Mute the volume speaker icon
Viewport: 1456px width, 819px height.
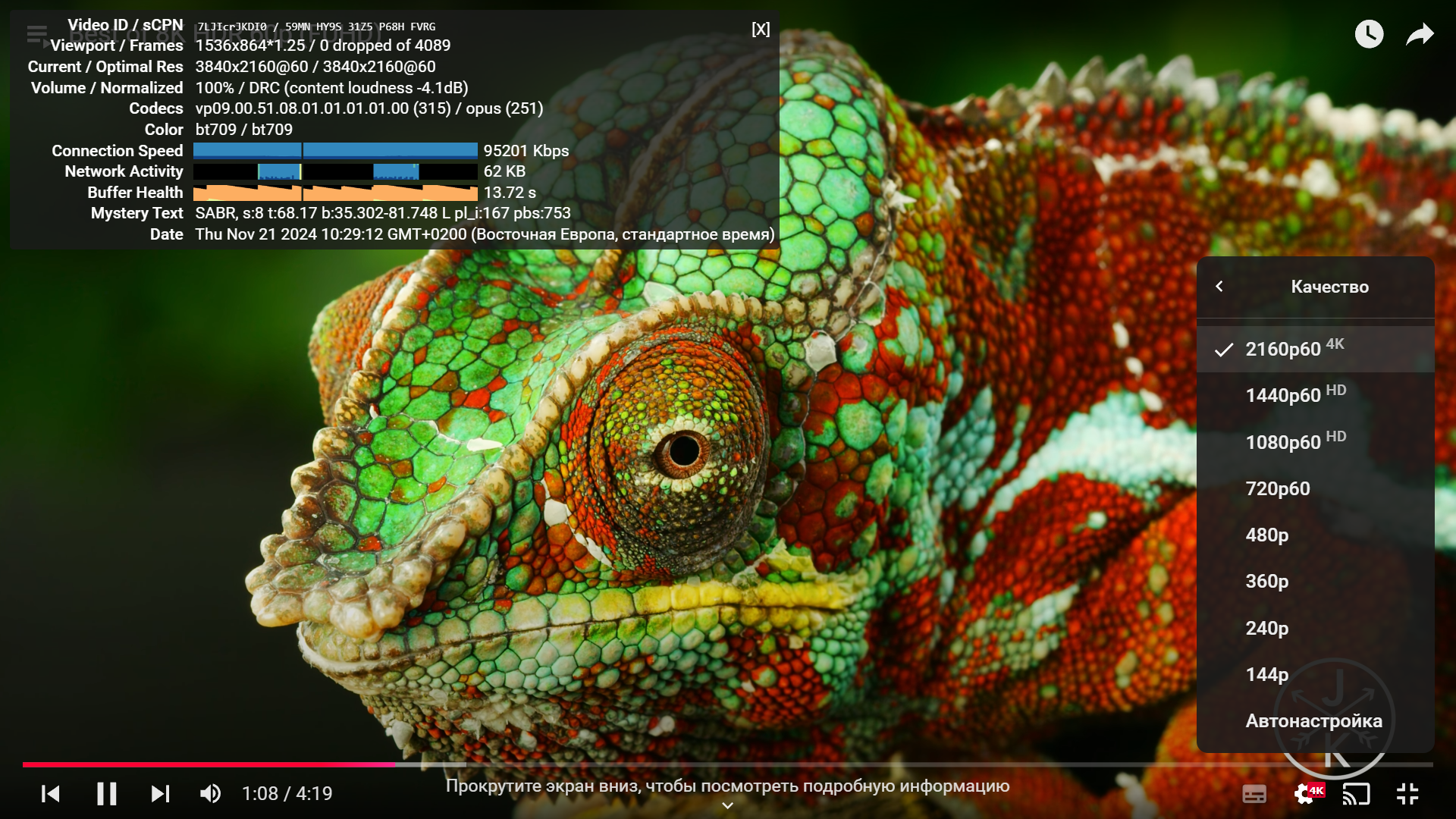pyautogui.click(x=210, y=794)
